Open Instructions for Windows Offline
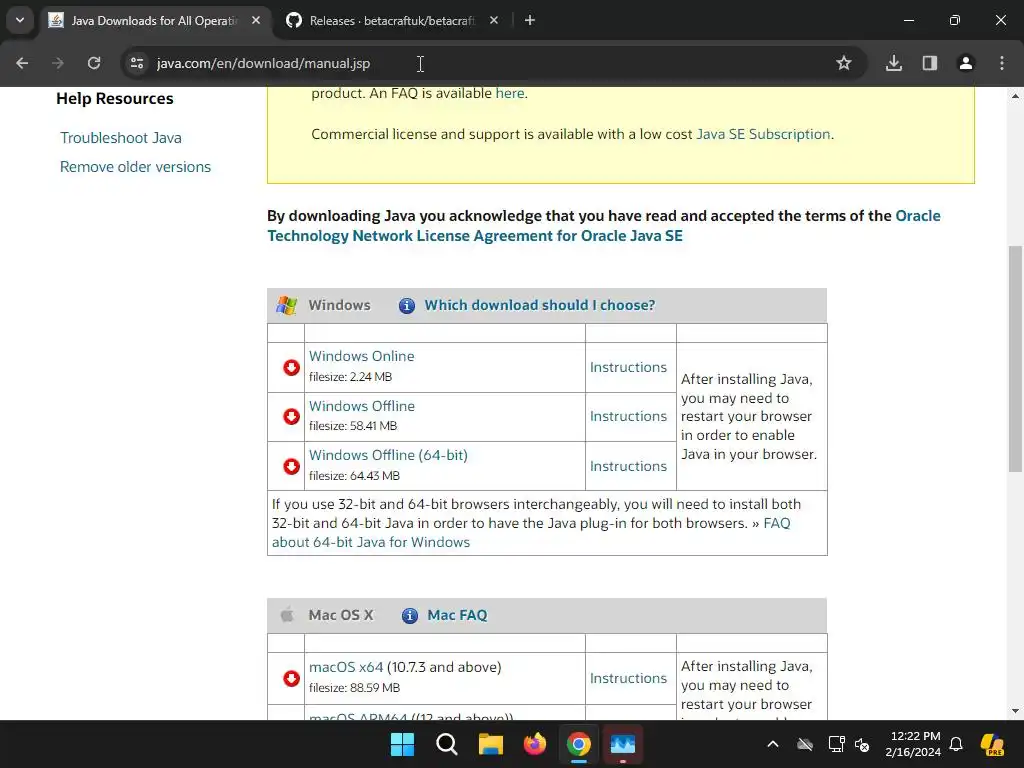The image size is (1024, 768). 628,417
